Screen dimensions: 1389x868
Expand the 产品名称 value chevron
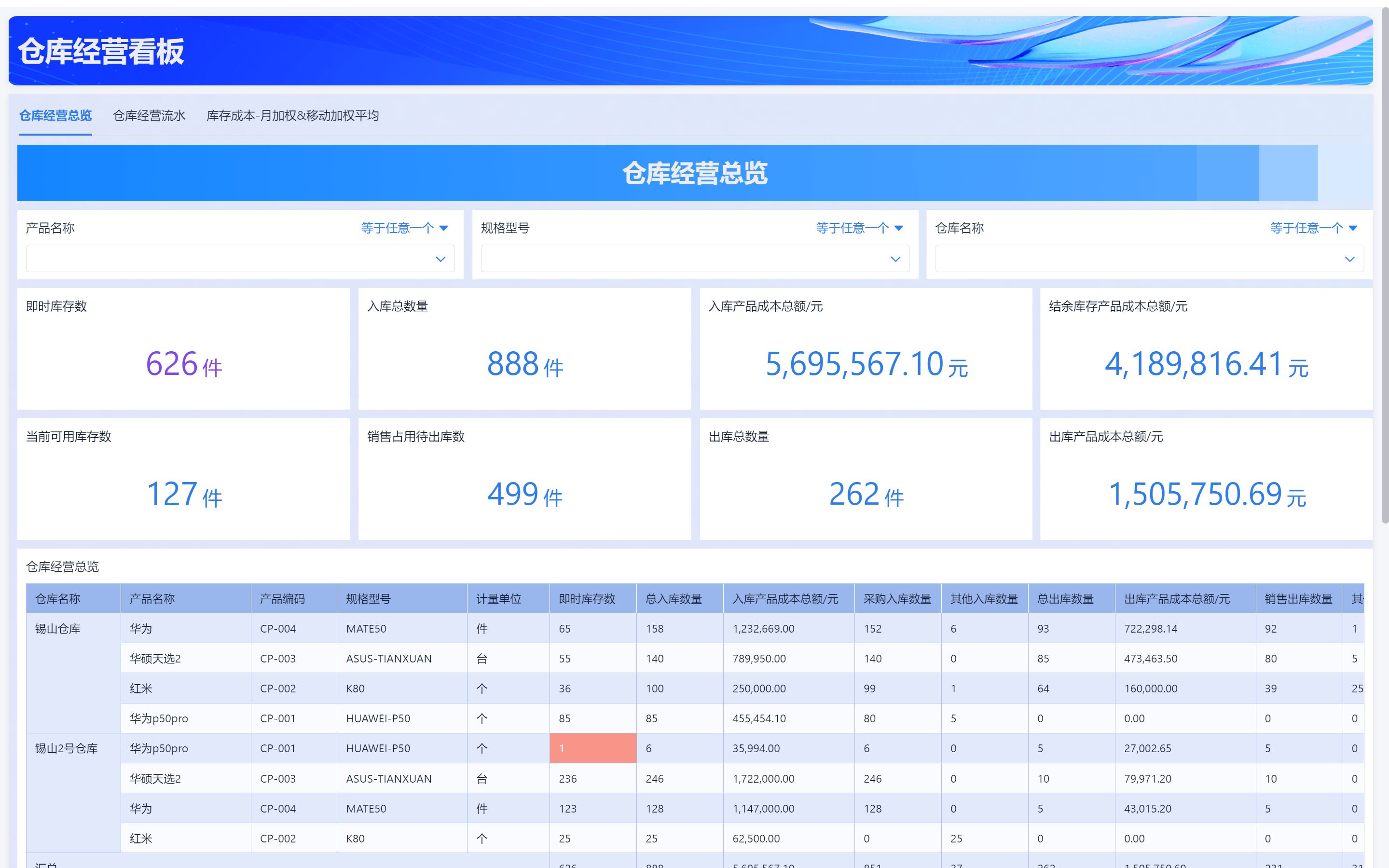(440, 259)
